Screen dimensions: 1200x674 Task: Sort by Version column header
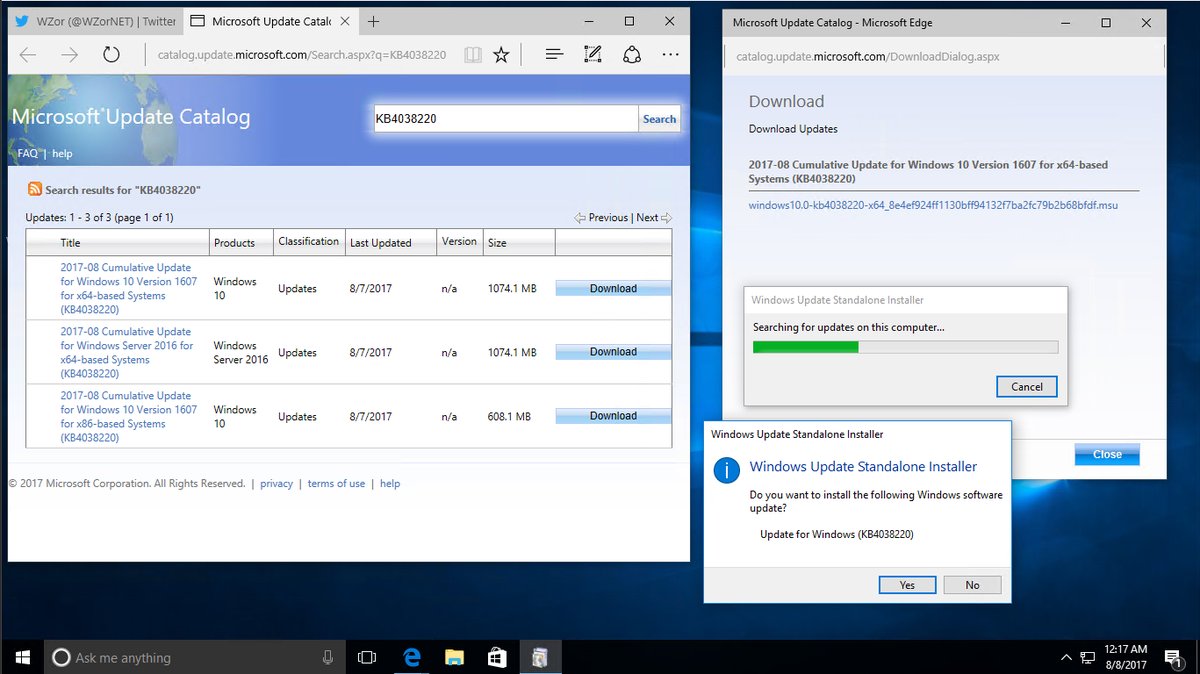click(459, 242)
